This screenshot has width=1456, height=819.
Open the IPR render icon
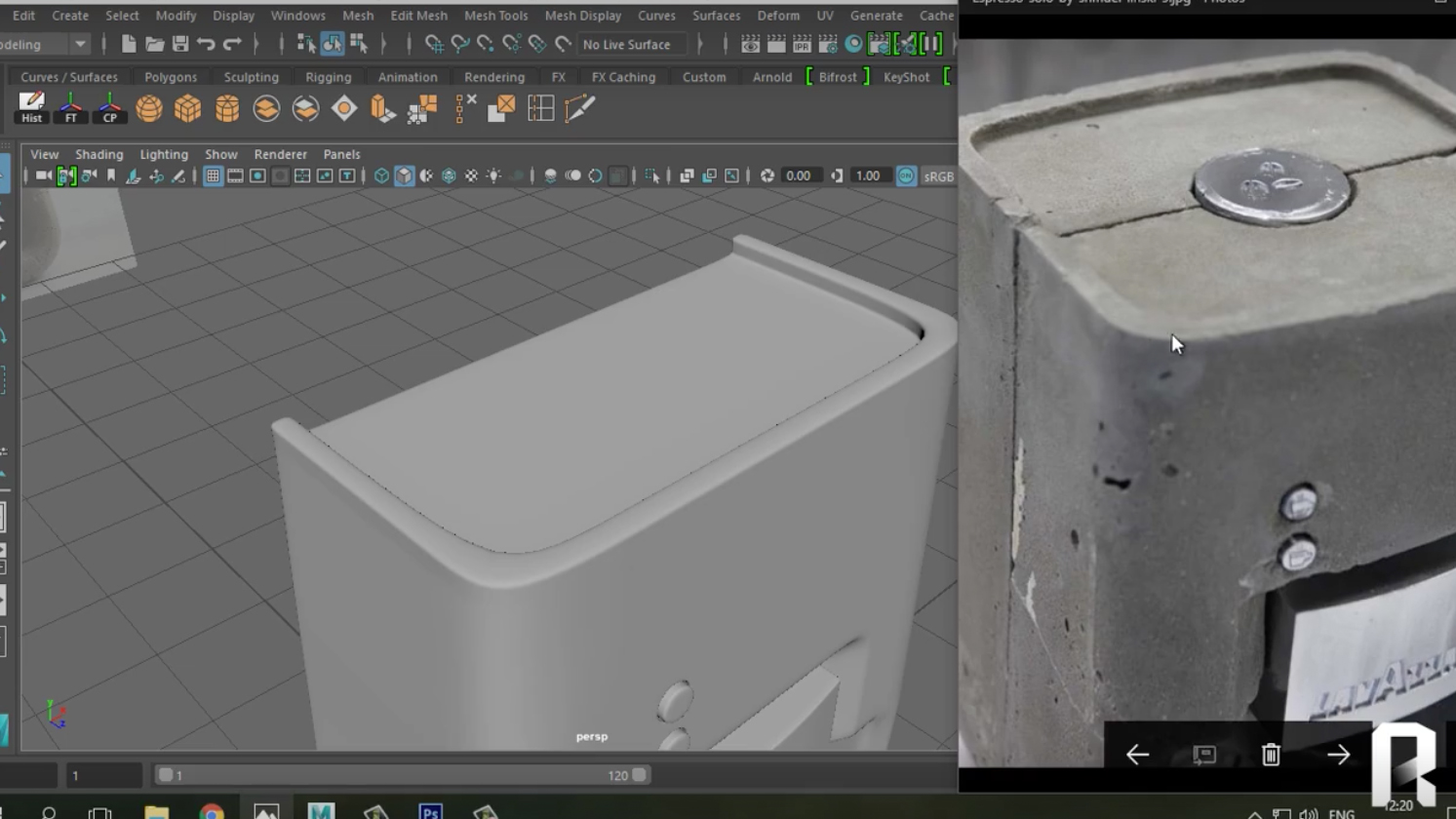click(x=802, y=44)
